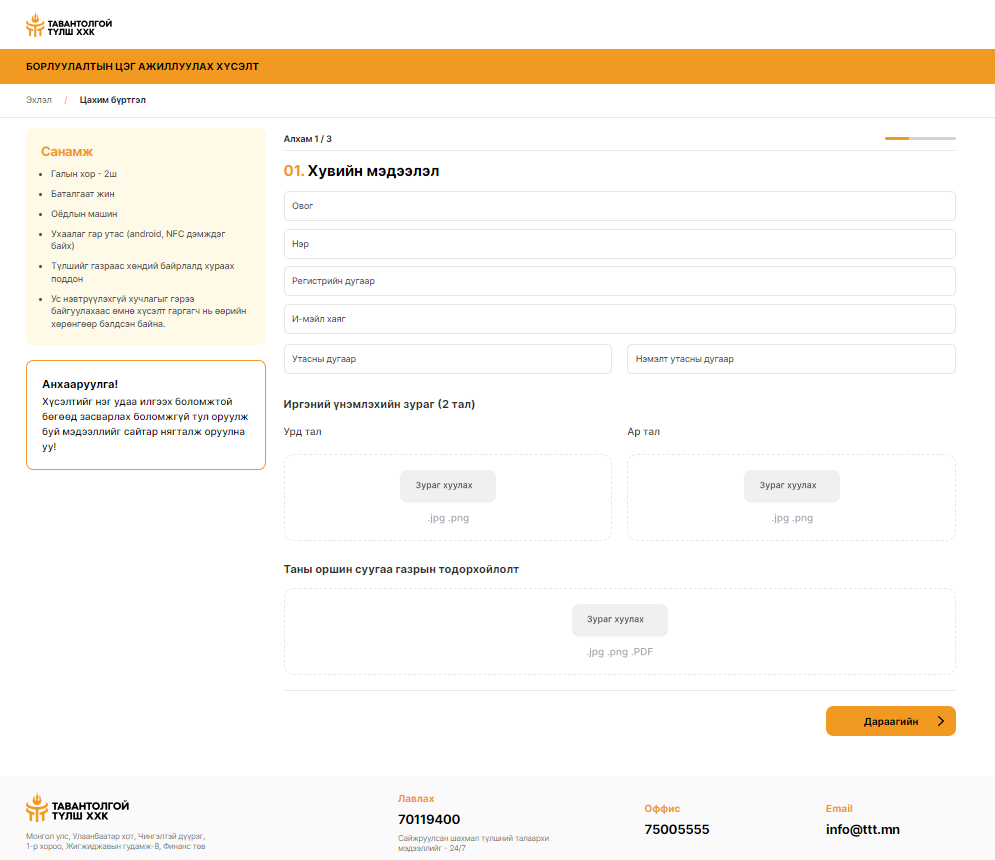Click into the Регистрийн дугаар field

coord(619,281)
